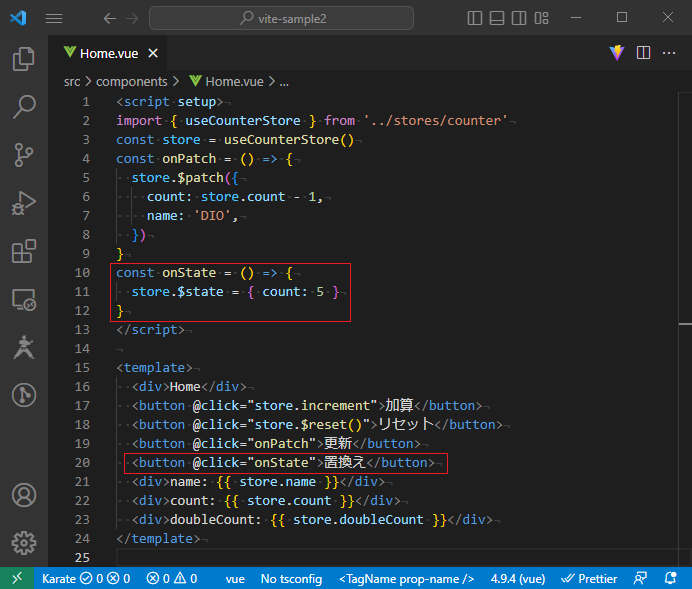Open the Source Control view
The image size is (692, 589).
[x=24, y=155]
